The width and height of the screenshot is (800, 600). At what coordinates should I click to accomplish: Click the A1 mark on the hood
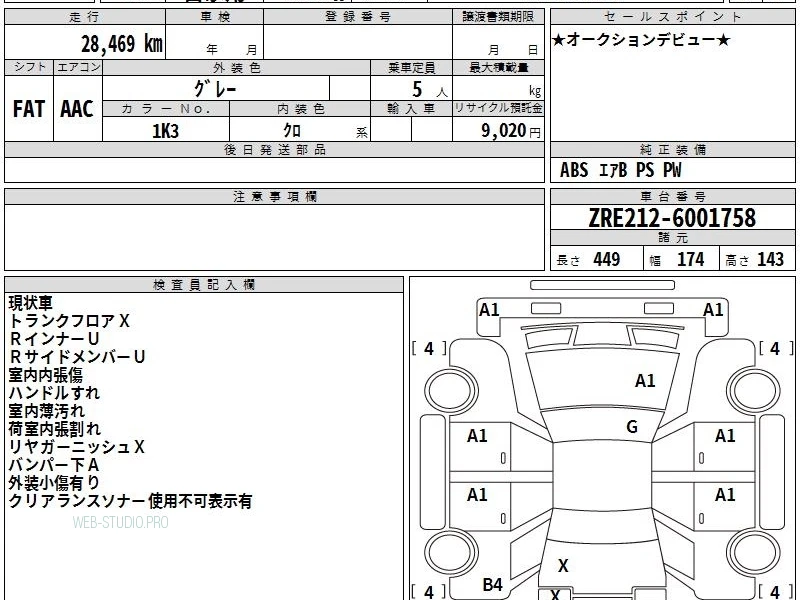(645, 381)
